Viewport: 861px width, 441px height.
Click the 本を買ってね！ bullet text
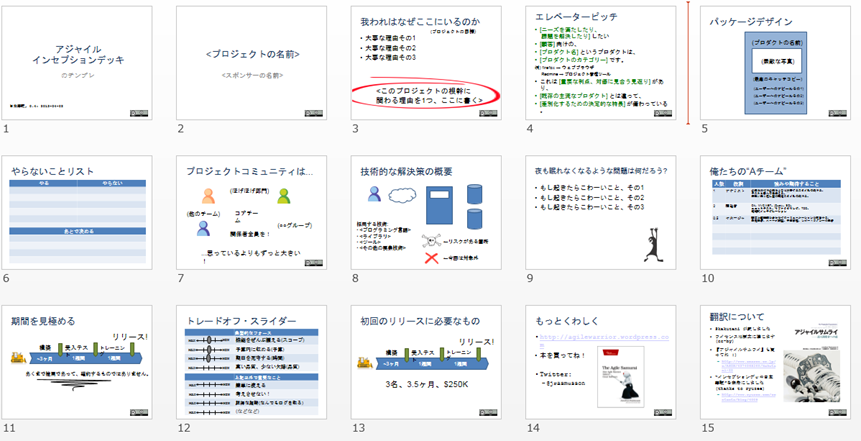(563, 355)
